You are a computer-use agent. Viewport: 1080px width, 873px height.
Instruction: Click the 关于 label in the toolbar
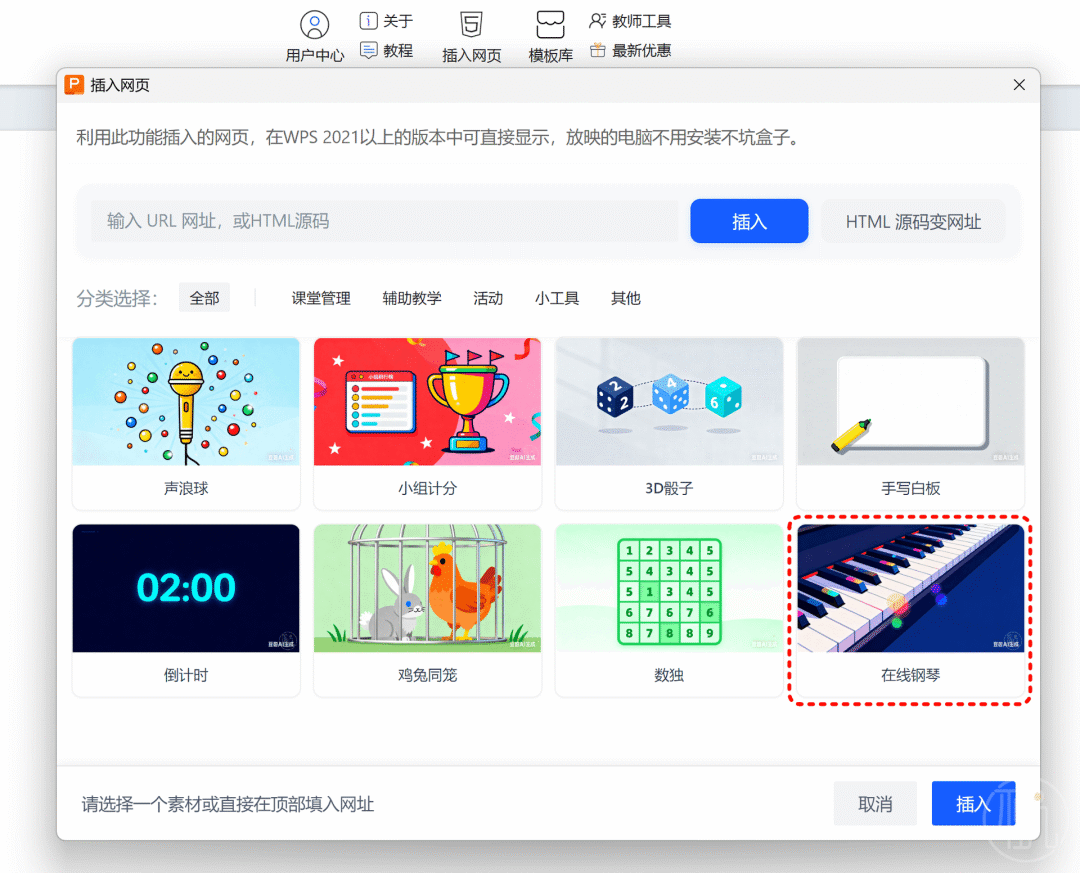(x=398, y=21)
